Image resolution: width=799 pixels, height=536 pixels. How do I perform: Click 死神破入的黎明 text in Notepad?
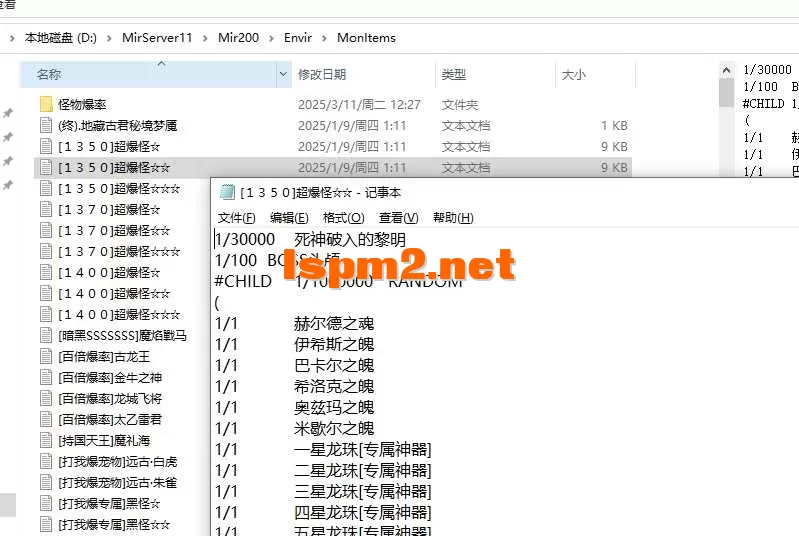(350, 239)
